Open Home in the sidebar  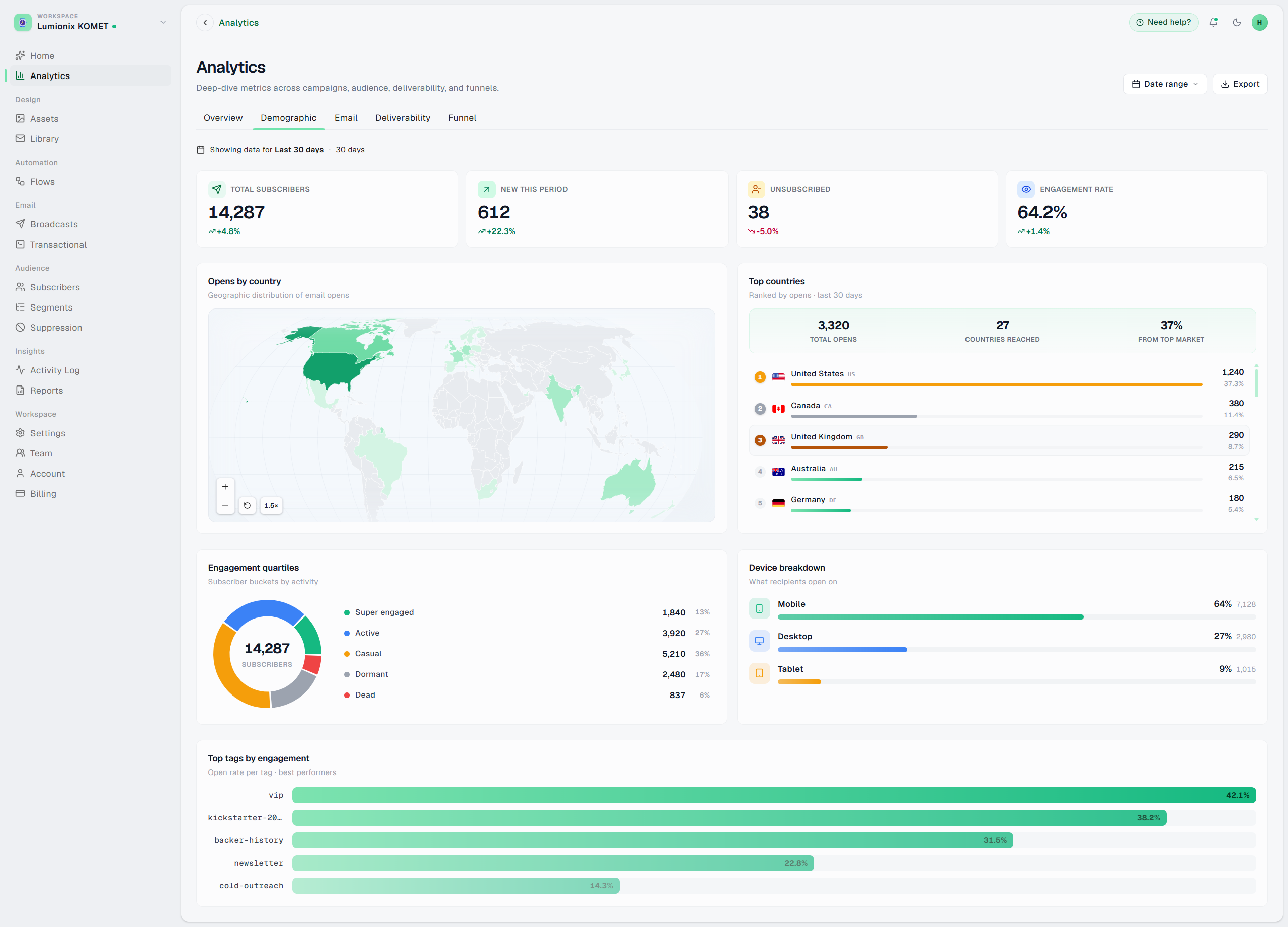pyautogui.click(x=91, y=56)
